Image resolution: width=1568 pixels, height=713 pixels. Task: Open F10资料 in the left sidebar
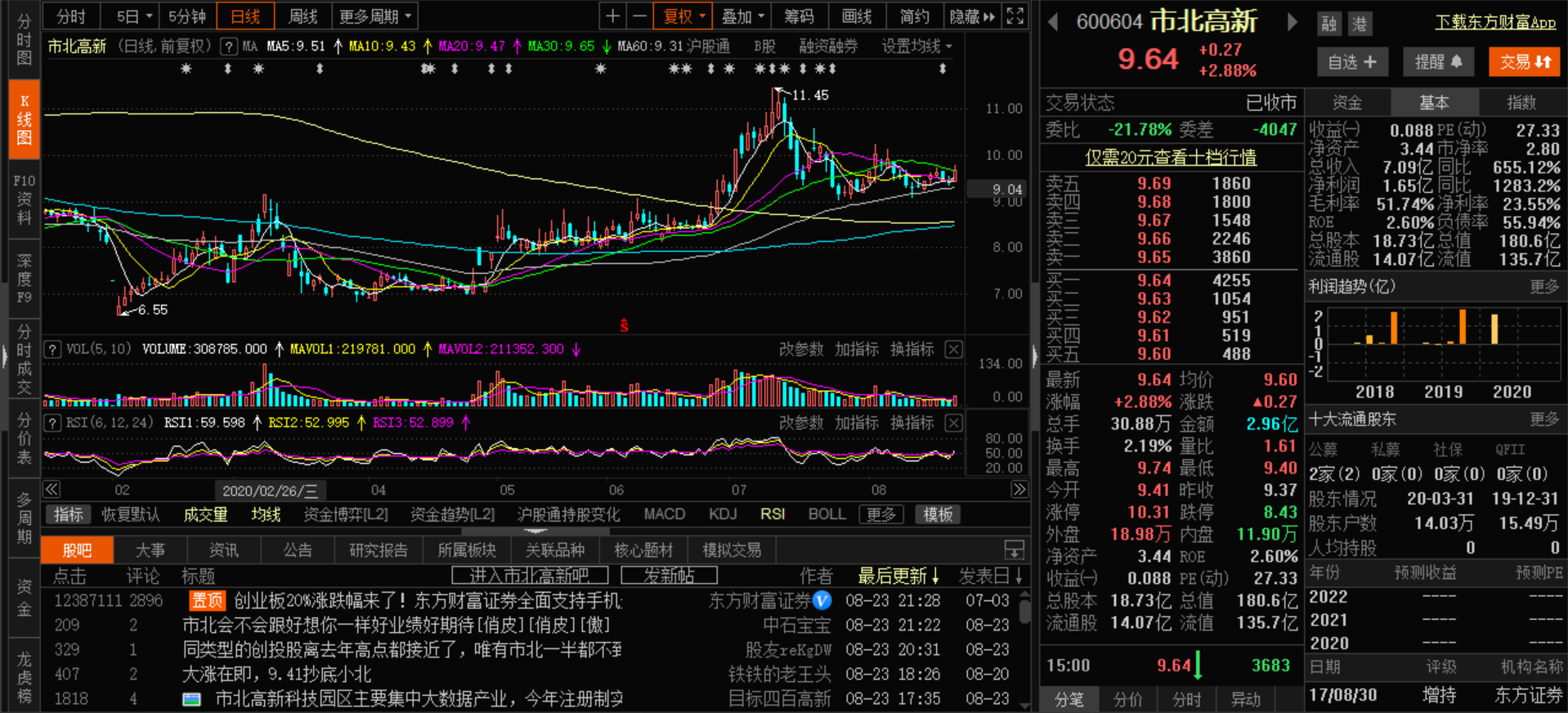[x=25, y=200]
